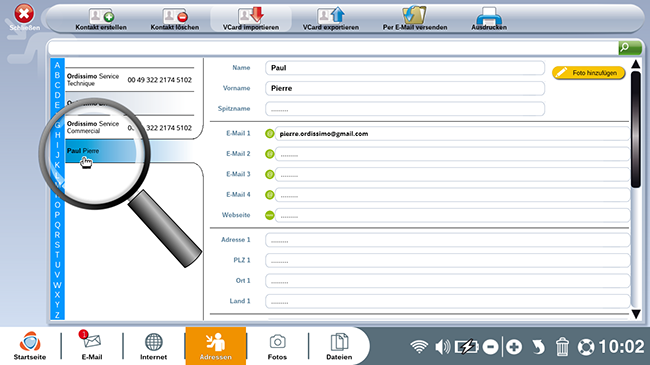Screen dimensions: 650x365
Task: Click the empty Webseite field
Action: point(452,215)
